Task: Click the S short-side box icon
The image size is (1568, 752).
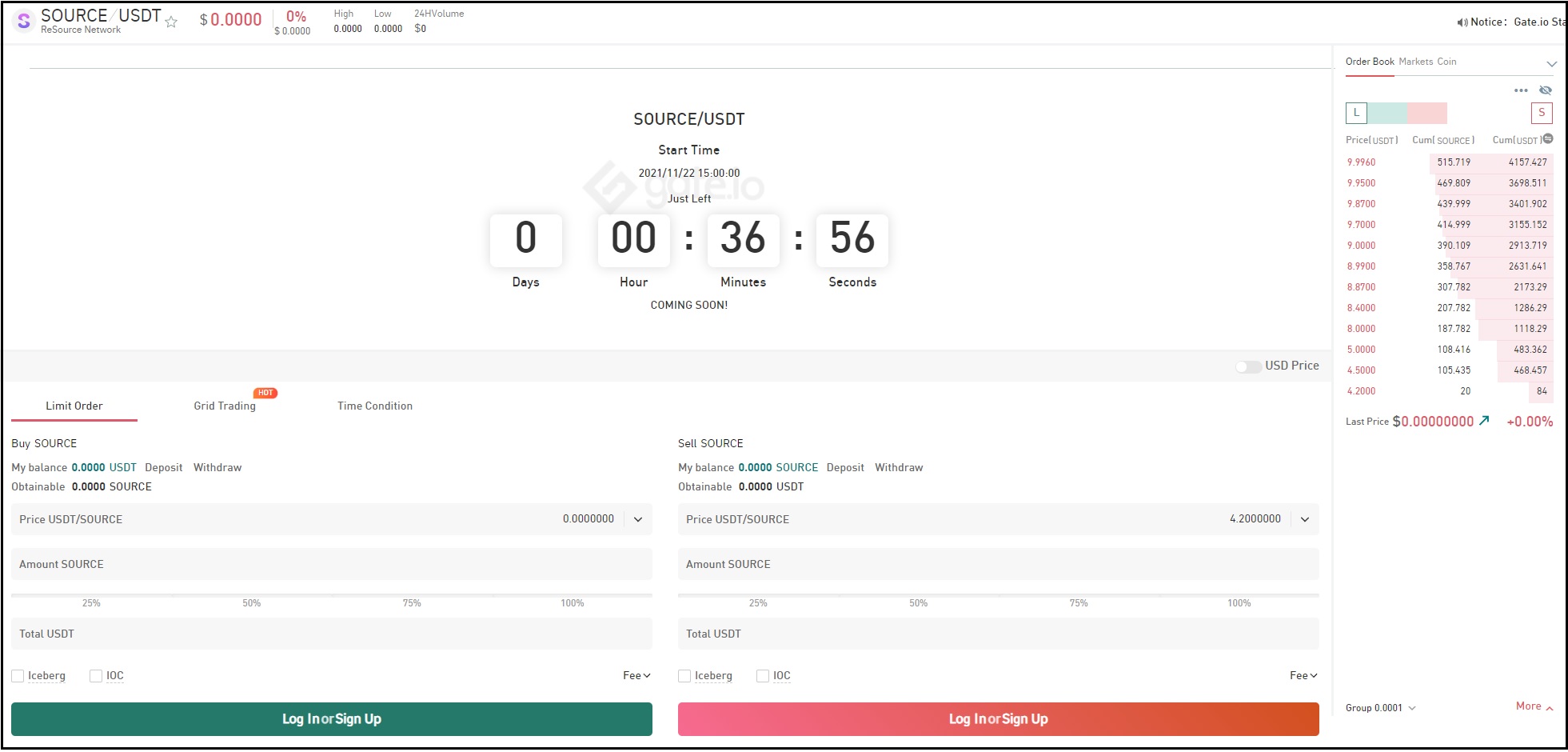Action: pos(1541,113)
